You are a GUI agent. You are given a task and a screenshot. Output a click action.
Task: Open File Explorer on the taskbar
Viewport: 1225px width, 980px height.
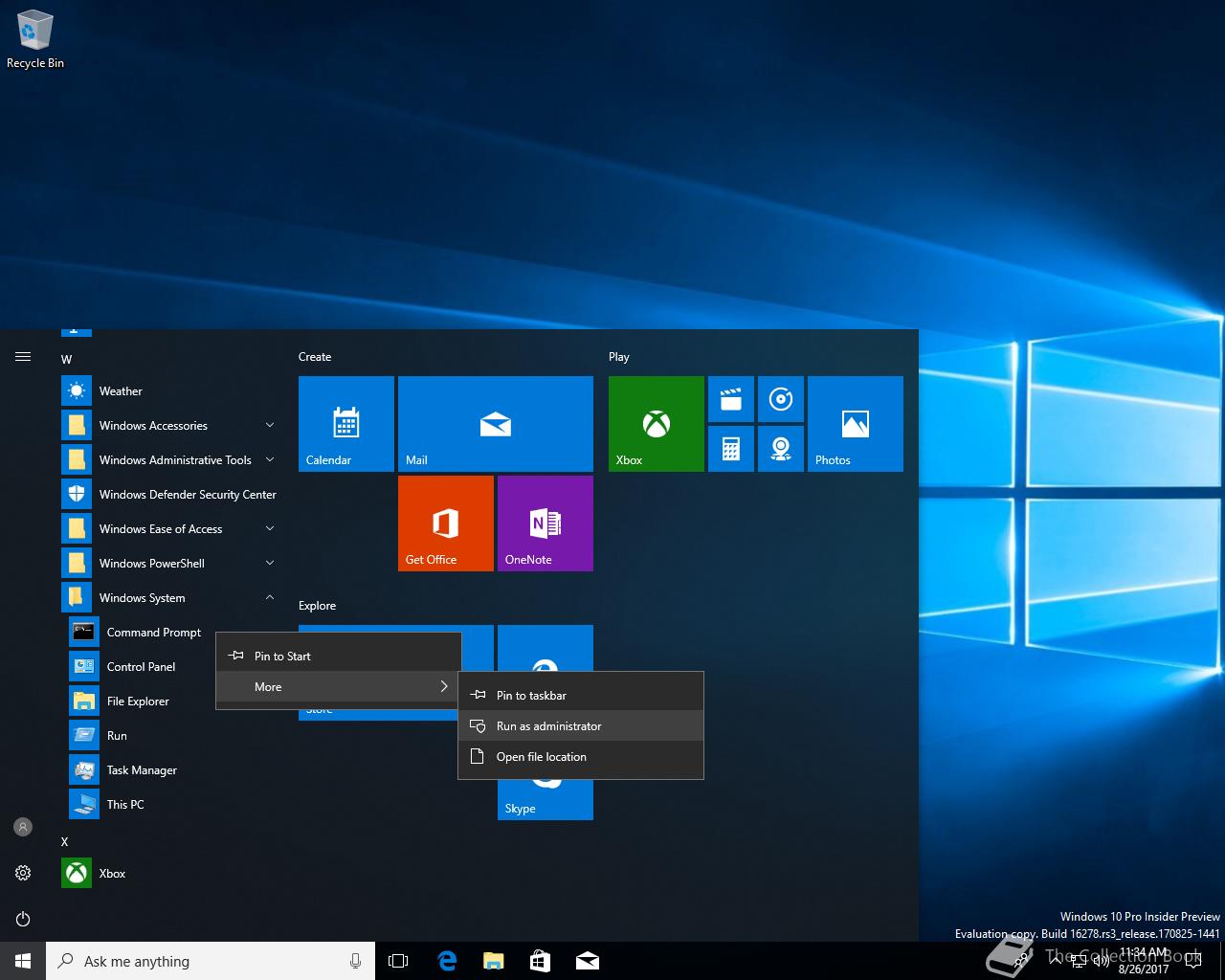pyautogui.click(x=493, y=961)
